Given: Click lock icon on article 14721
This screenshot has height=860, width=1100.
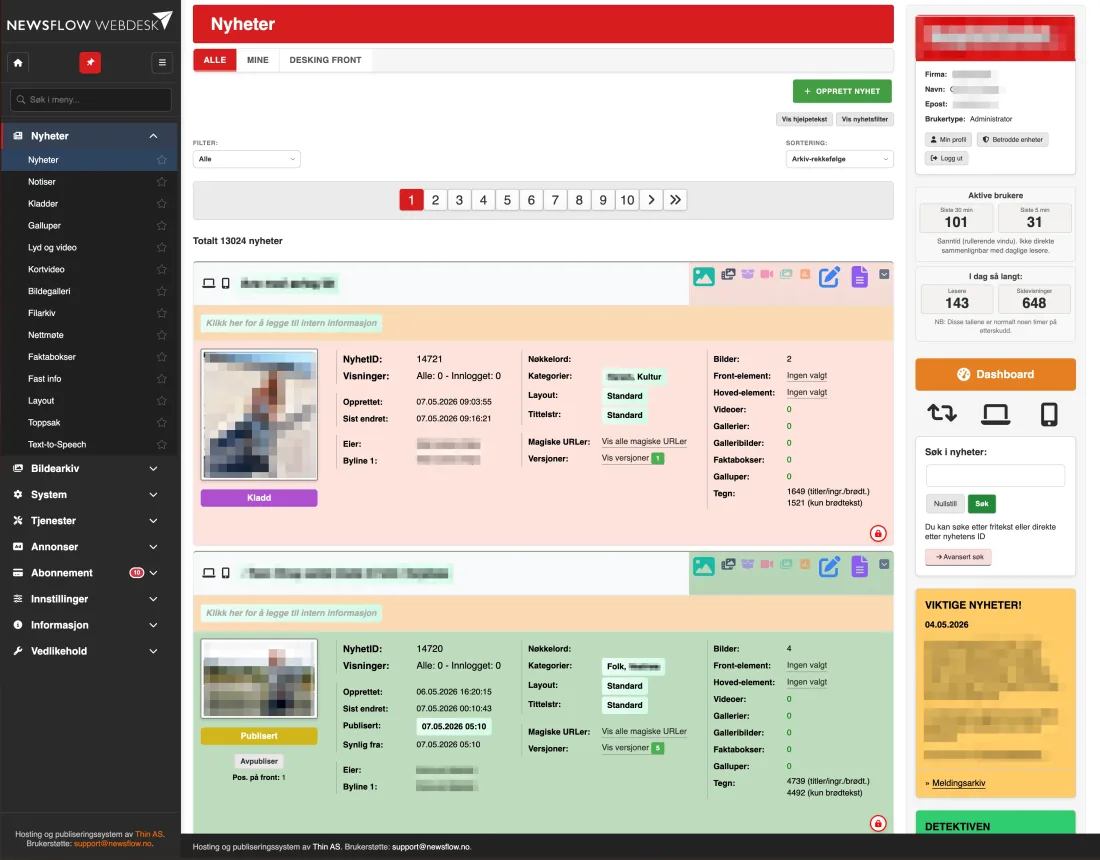Looking at the screenshot, I should [878, 534].
